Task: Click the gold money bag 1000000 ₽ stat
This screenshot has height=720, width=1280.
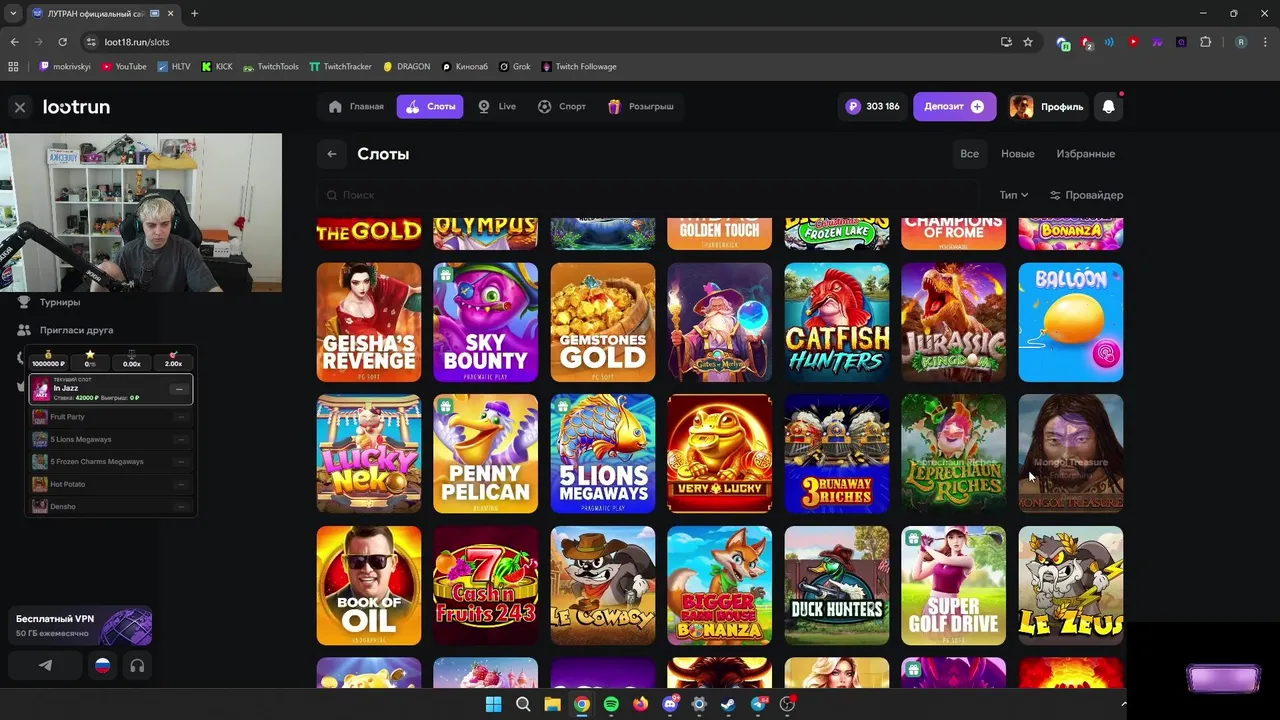Action: (x=48, y=359)
